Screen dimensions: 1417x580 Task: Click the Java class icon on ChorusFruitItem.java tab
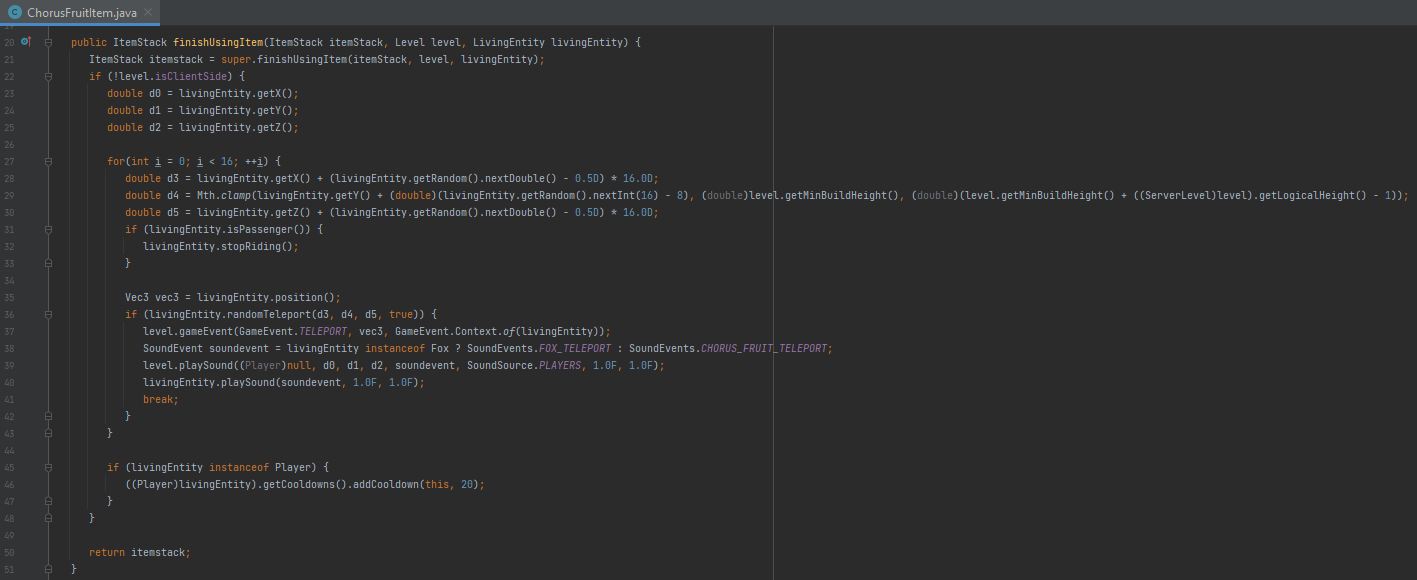[x=15, y=13]
